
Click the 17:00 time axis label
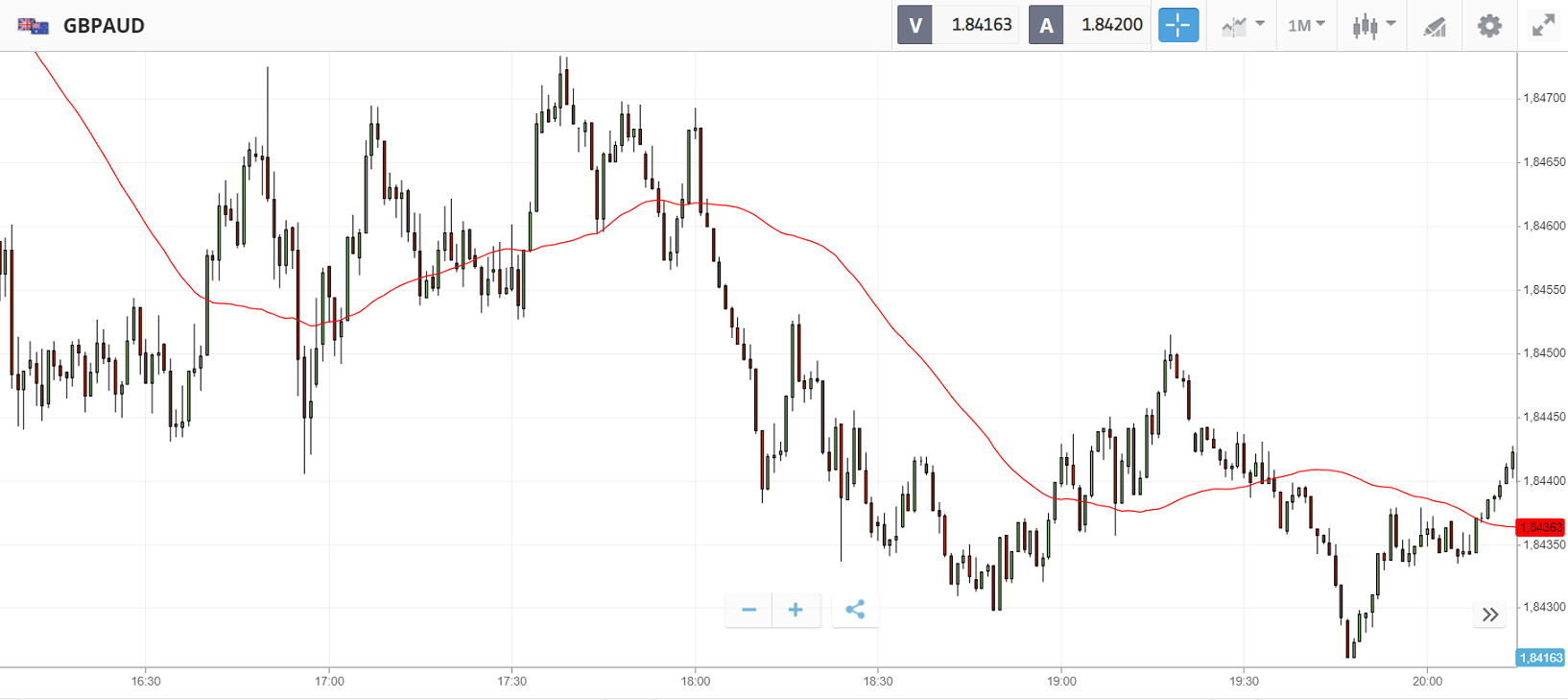329,682
